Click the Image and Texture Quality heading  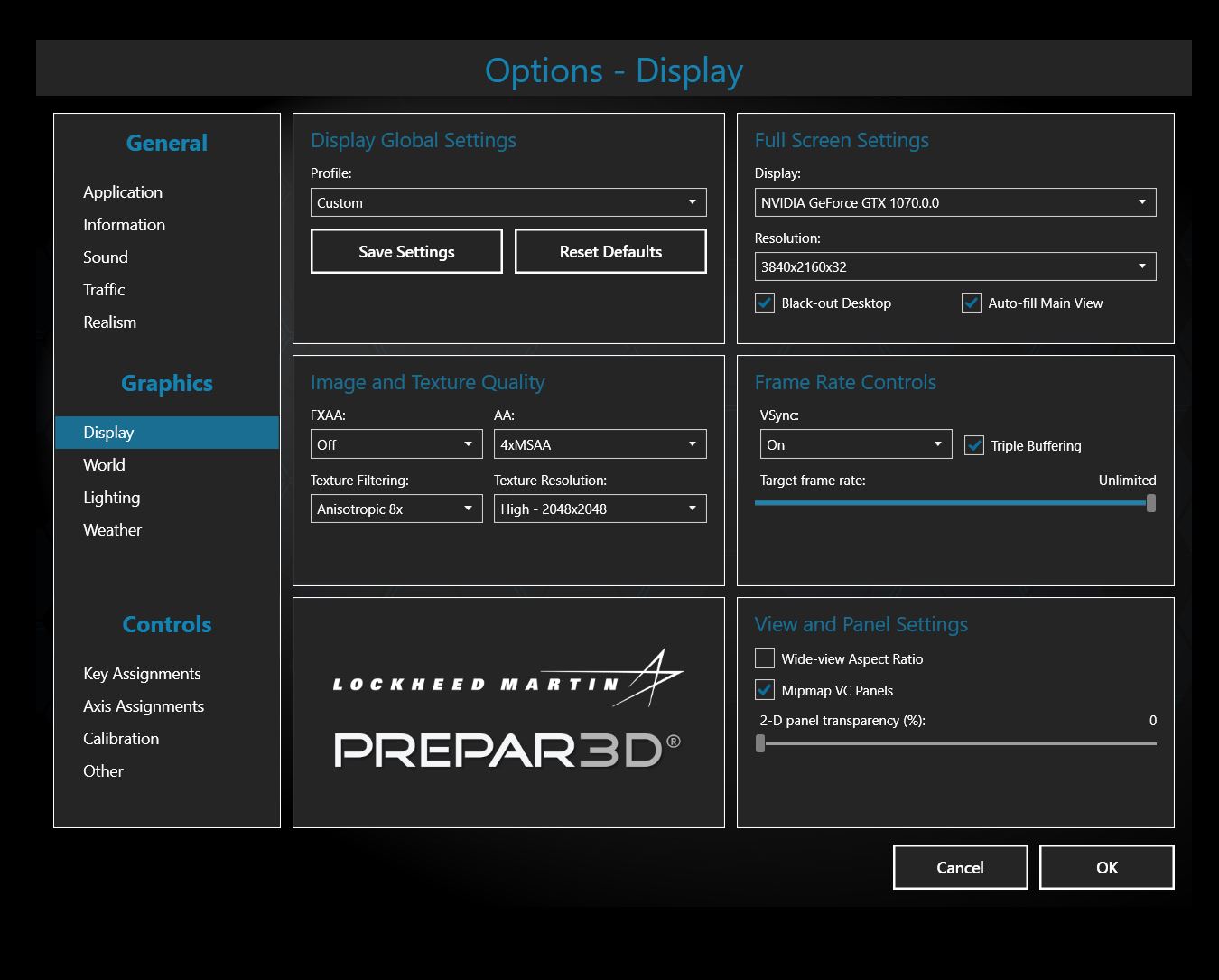point(428,382)
